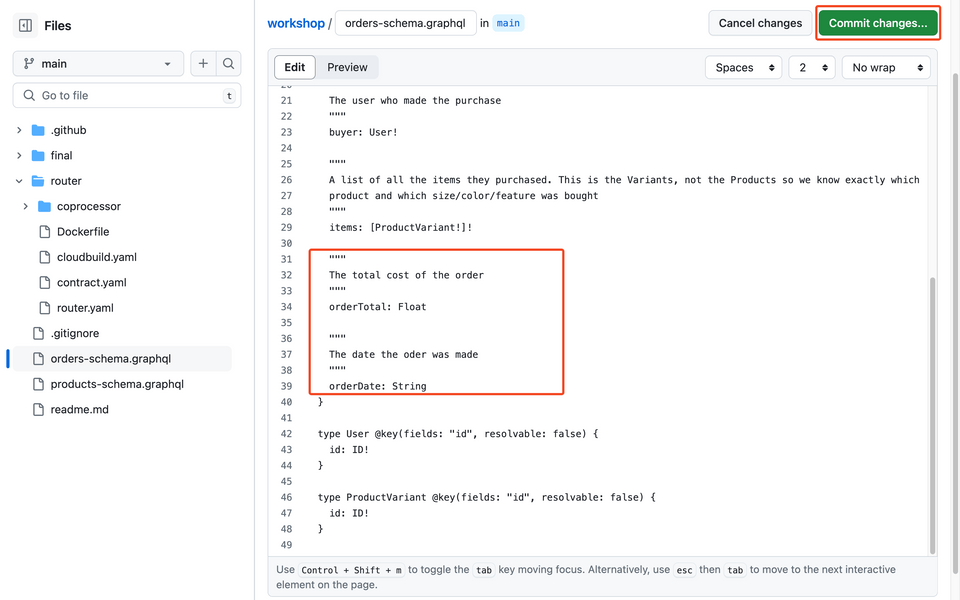Click the coprocessor folder icon
This screenshot has width=960, height=600.
pyautogui.click(x=44, y=206)
